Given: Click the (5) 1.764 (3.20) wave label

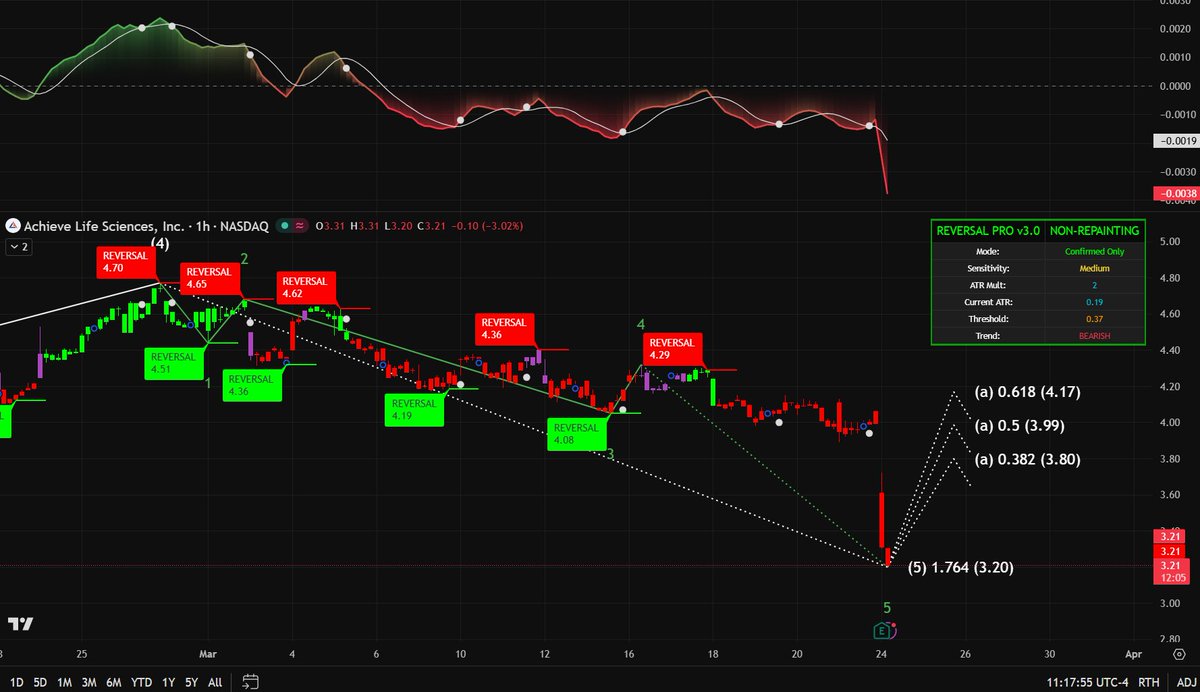Looking at the screenshot, I should [961, 568].
